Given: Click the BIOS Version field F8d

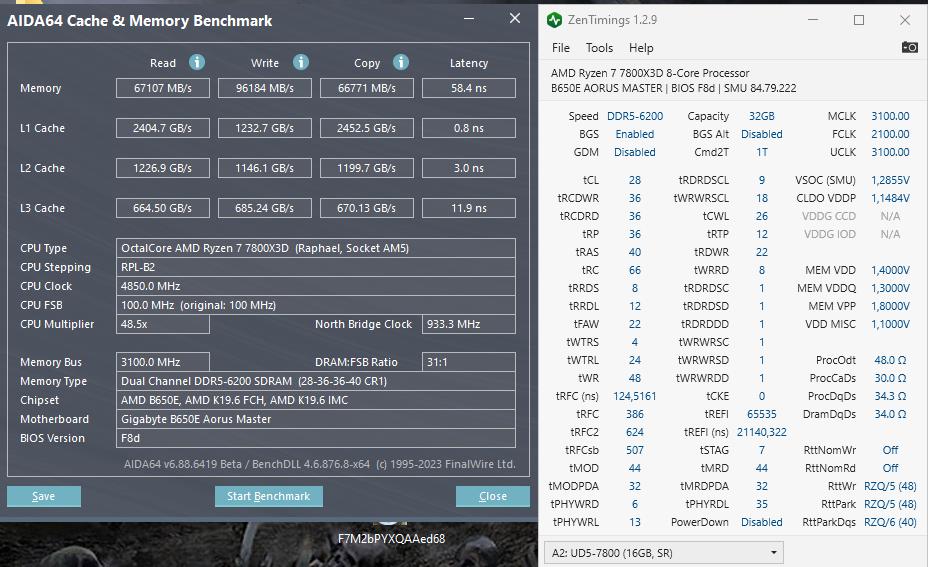Looking at the screenshot, I should point(315,438).
